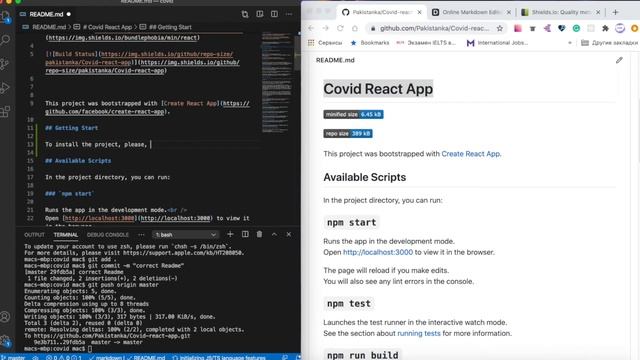Click errors and warnings count in status bar

click(64, 358)
